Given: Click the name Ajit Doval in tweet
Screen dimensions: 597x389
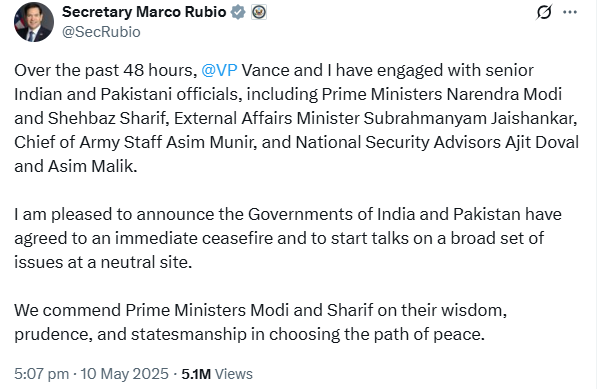Looking at the screenshot, I should point(542,142).
